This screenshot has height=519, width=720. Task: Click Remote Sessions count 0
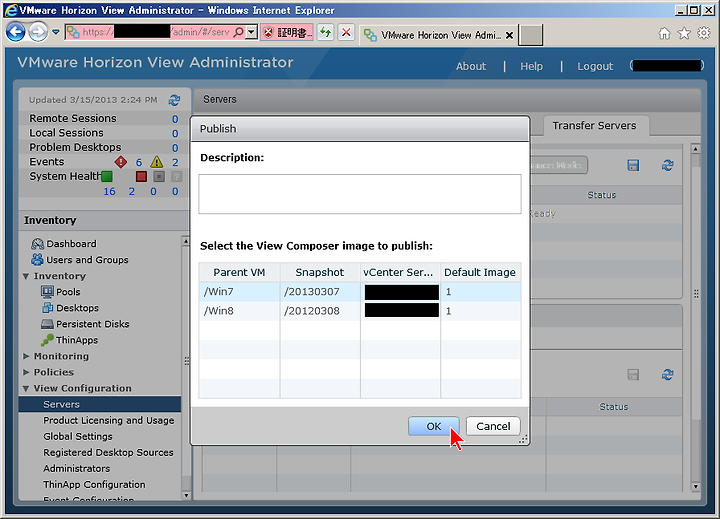coord(175,119)
